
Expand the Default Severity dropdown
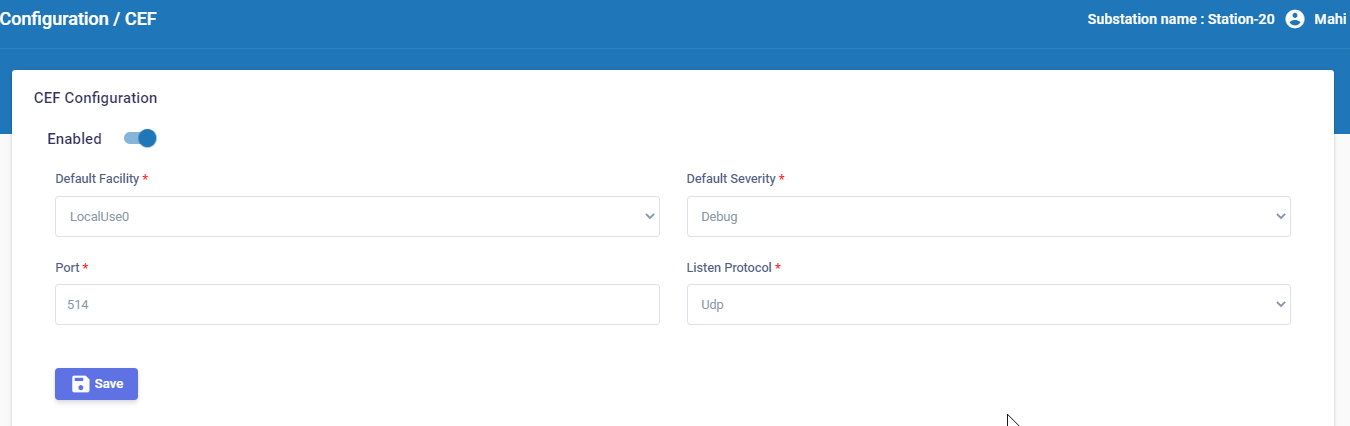point(988,216)
